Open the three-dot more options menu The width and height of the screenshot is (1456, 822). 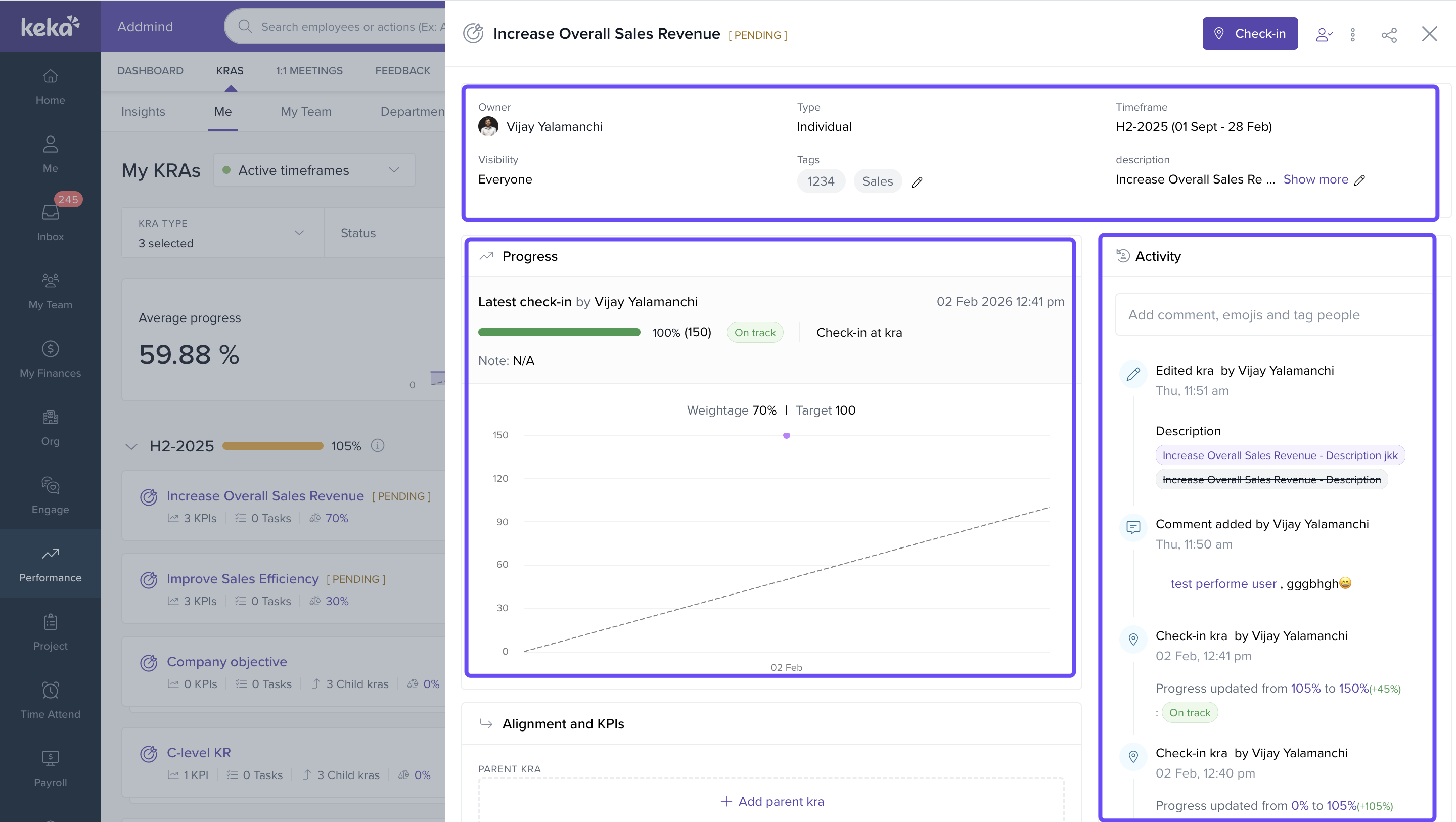click(1352, 35)
